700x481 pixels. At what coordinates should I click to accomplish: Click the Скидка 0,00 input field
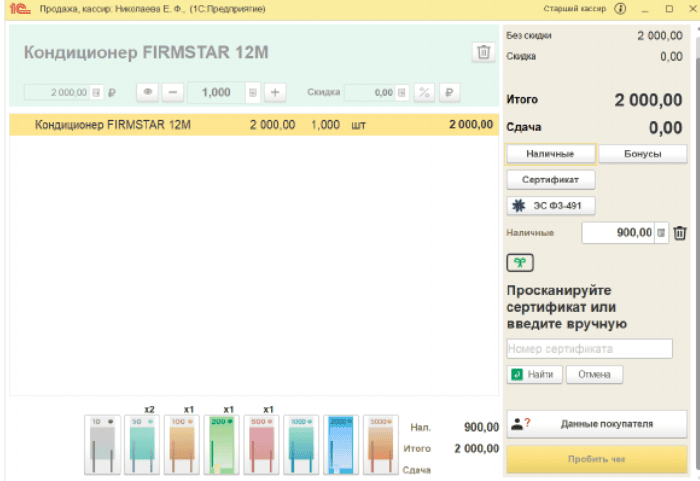[x=370, y=92]
